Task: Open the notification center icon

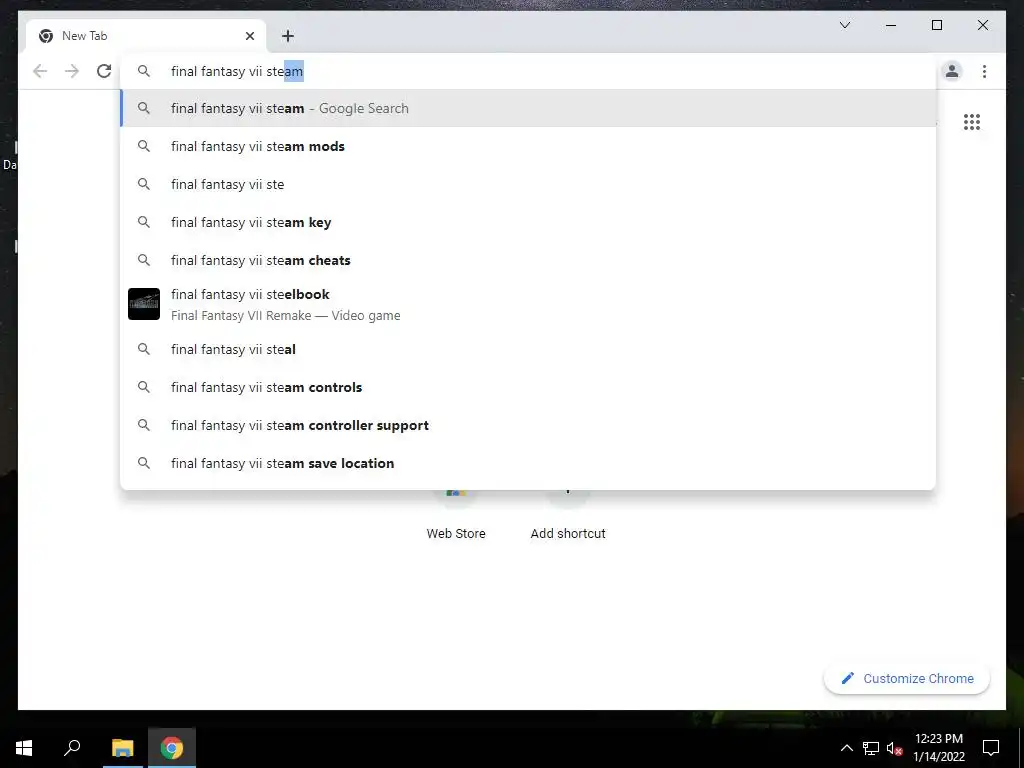Action: [991, 748]
